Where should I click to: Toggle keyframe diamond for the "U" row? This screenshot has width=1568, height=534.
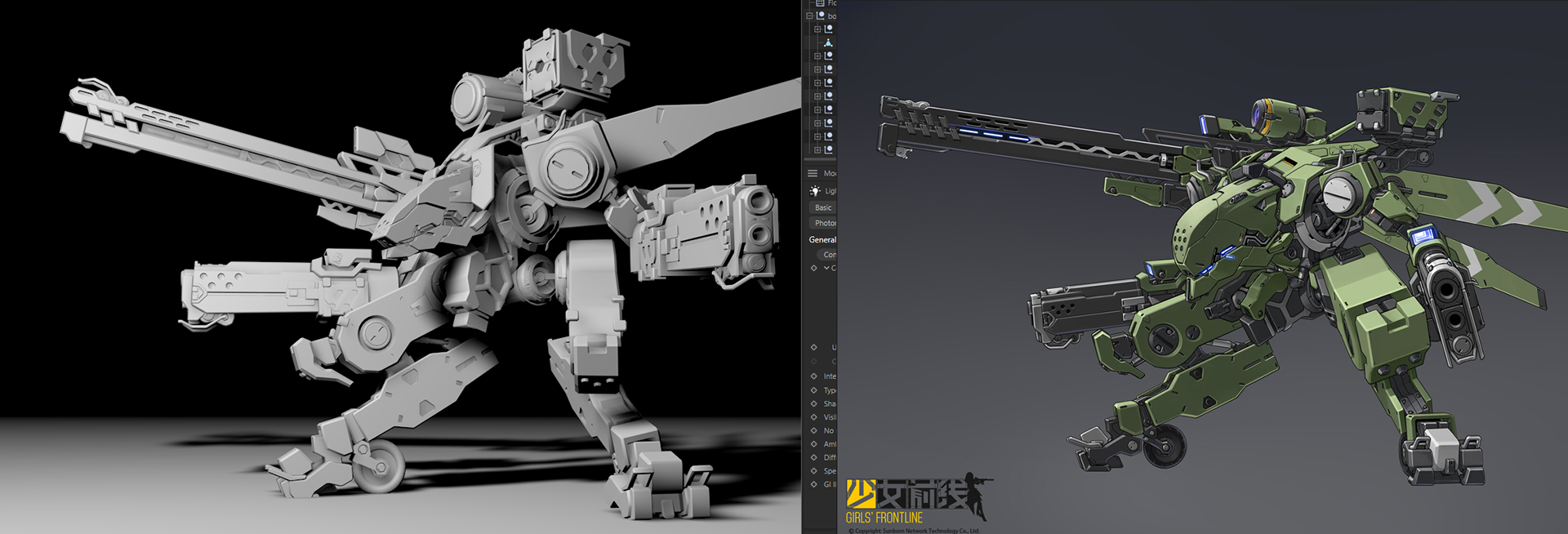pyautogui.click(x=813, y=347)
